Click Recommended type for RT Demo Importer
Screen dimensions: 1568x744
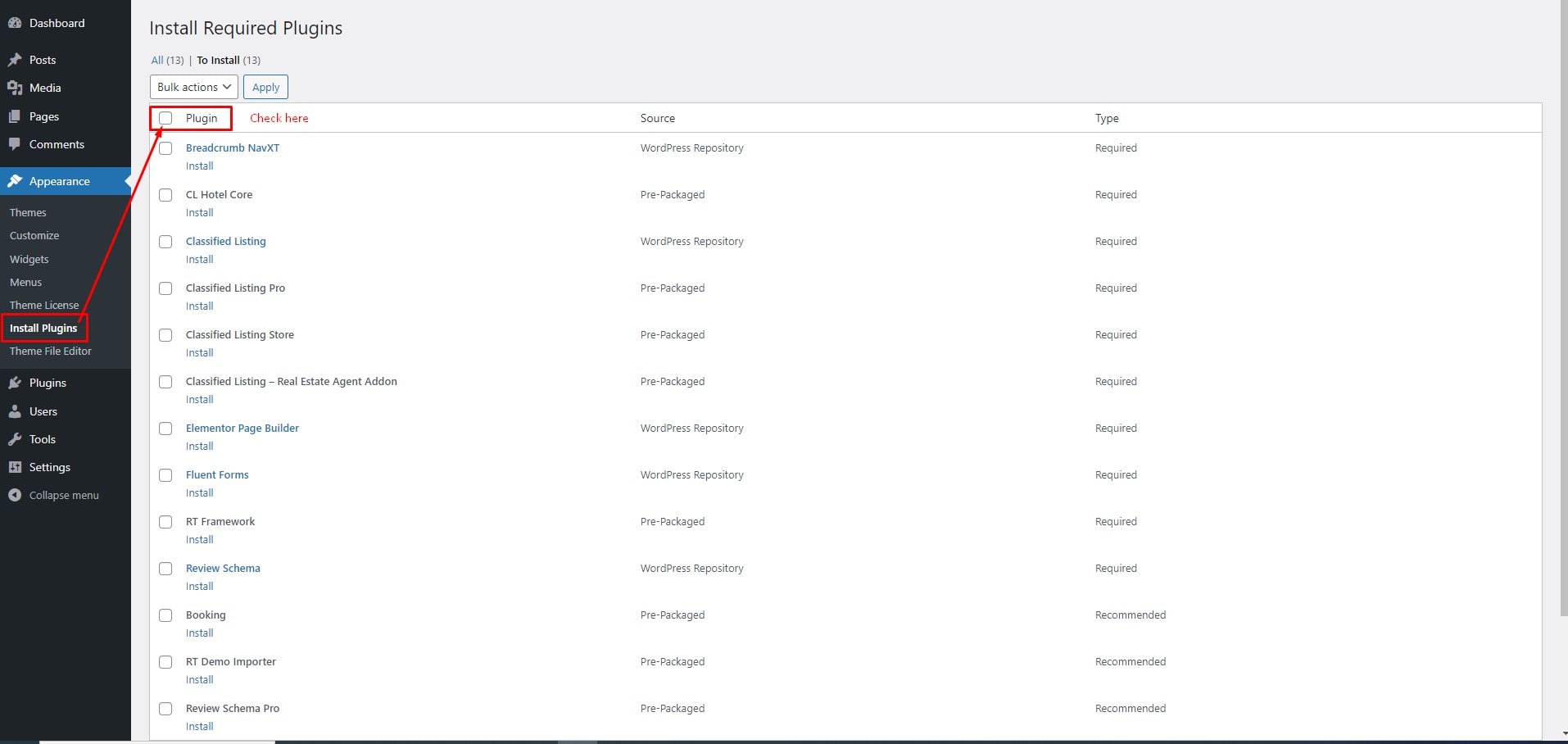tap(1131, 661)
